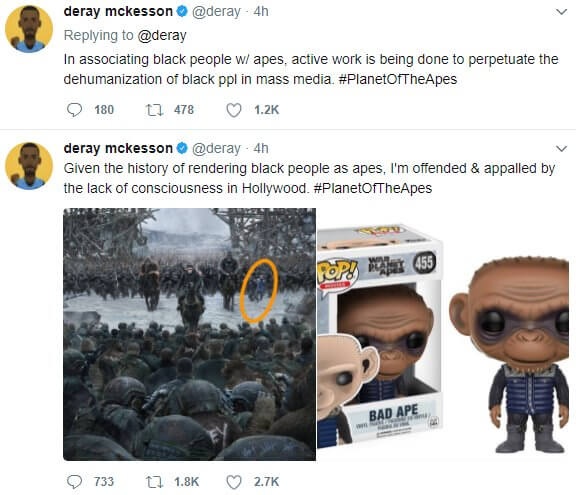
Task: Open second tweet's dropdown chevron menu
Action: [x=561, y=149]
